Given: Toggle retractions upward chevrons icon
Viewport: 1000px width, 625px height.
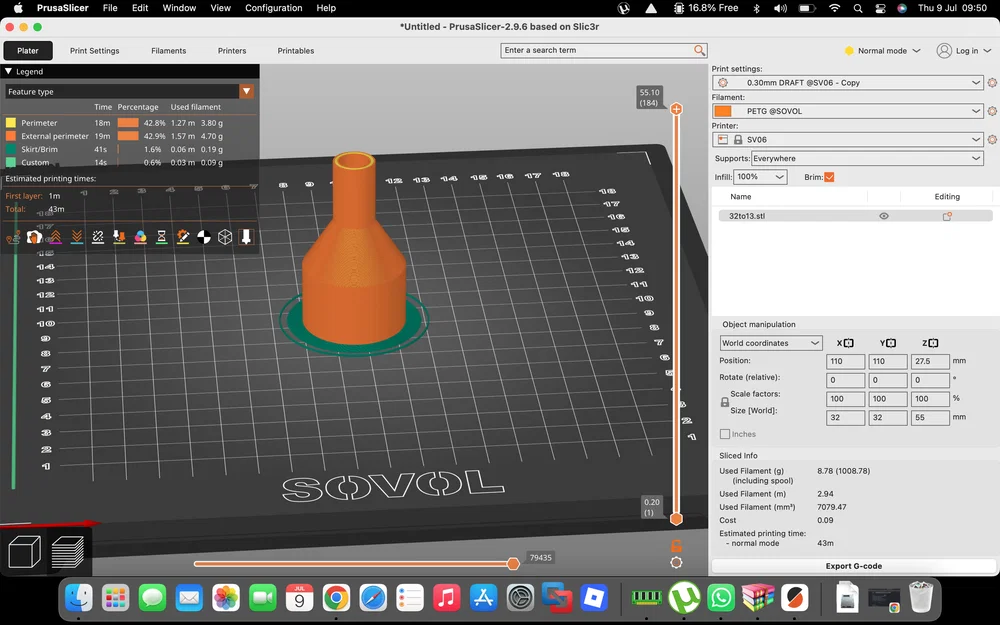Looking at the screenshot, I should coord(55,237).
